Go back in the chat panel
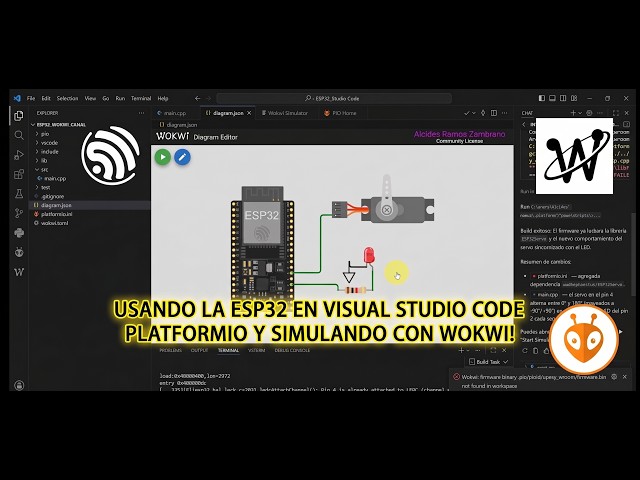The height and width of the screenshot is (480, 640). click(x=524, y=124)
